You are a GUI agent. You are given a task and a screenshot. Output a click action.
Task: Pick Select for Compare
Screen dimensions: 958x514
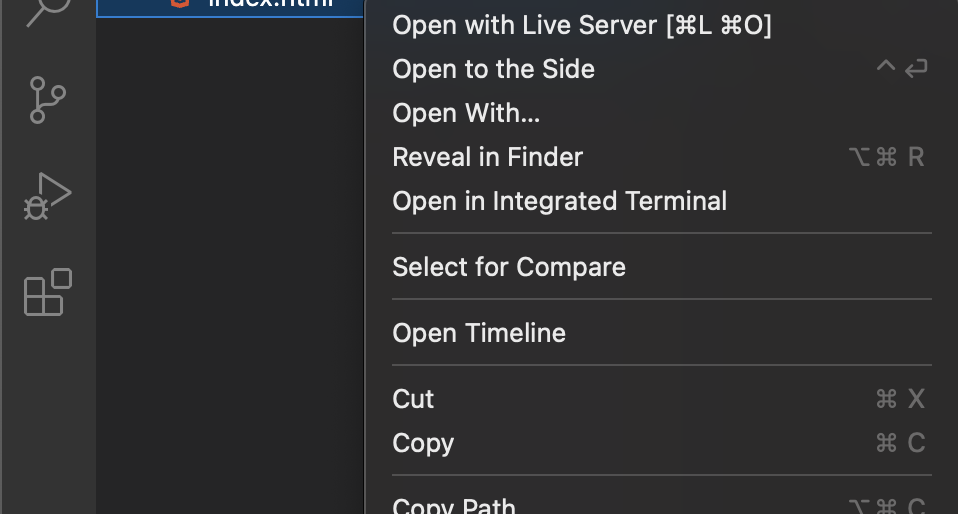508,267
